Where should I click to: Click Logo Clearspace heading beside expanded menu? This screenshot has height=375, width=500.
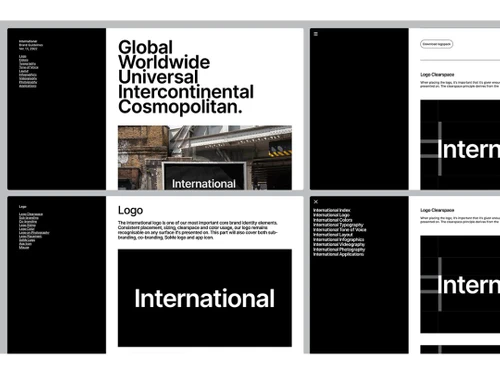437,210
